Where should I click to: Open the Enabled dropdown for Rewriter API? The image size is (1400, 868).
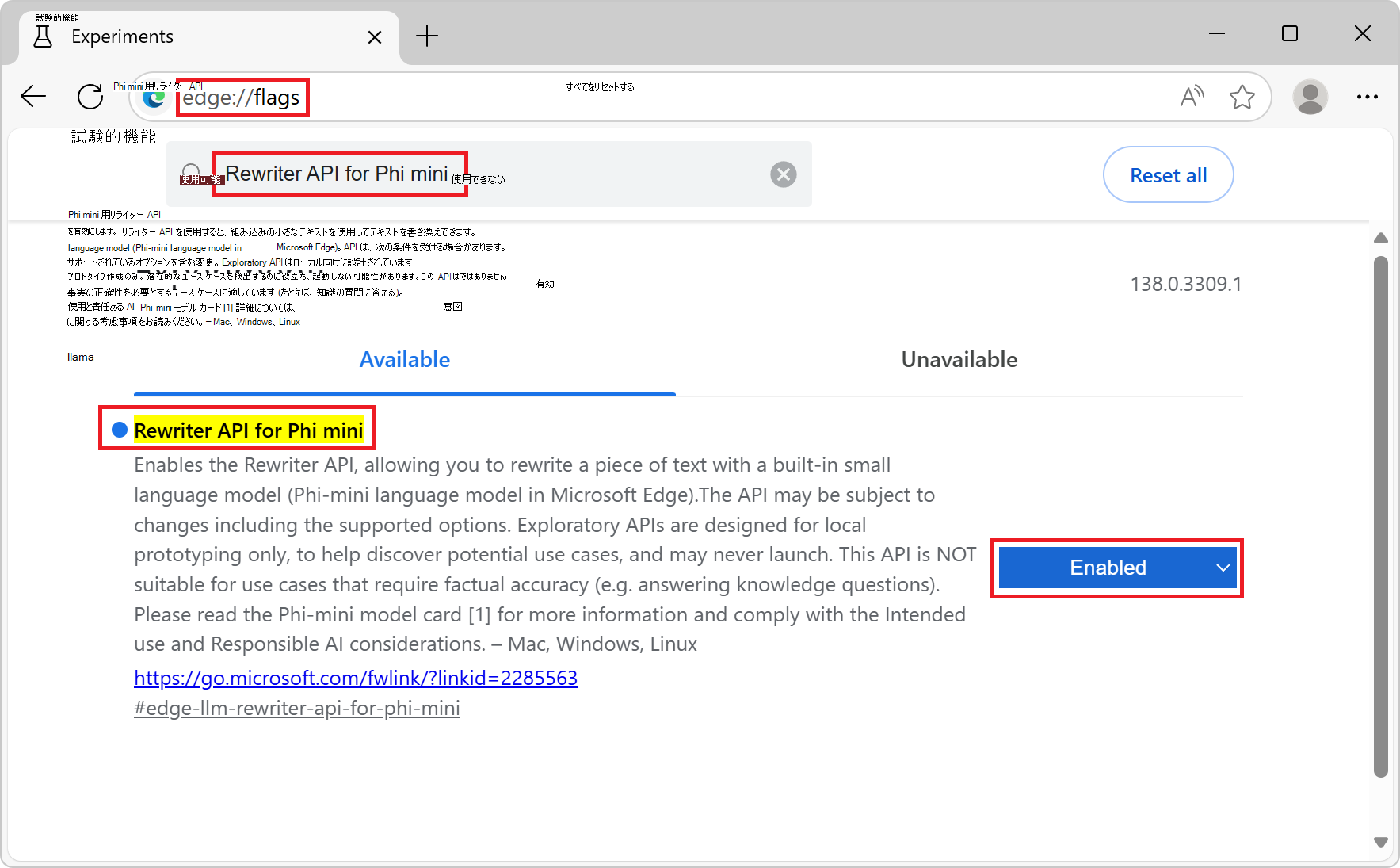pos(1117,568)
